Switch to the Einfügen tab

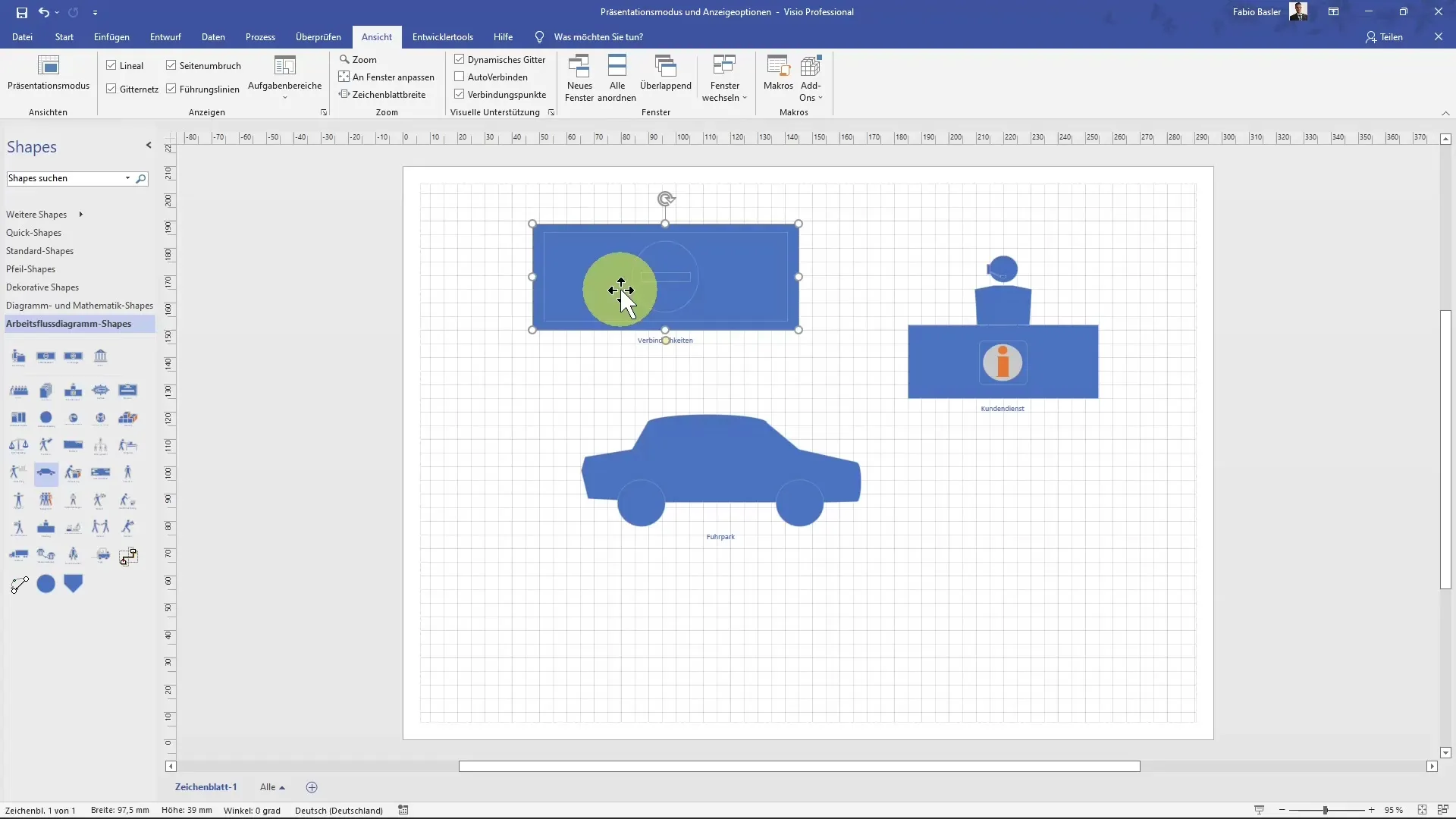(x=111, y=36)
